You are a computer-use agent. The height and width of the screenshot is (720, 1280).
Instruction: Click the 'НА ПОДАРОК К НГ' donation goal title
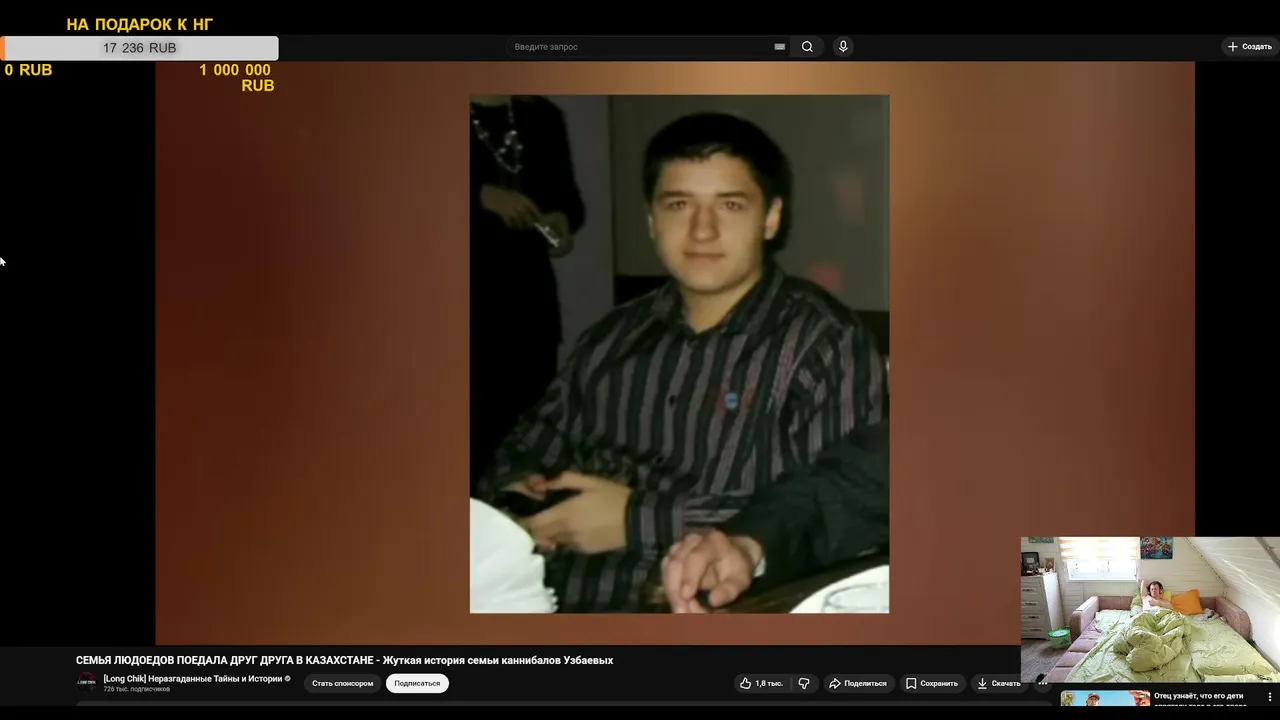[140, 24]
